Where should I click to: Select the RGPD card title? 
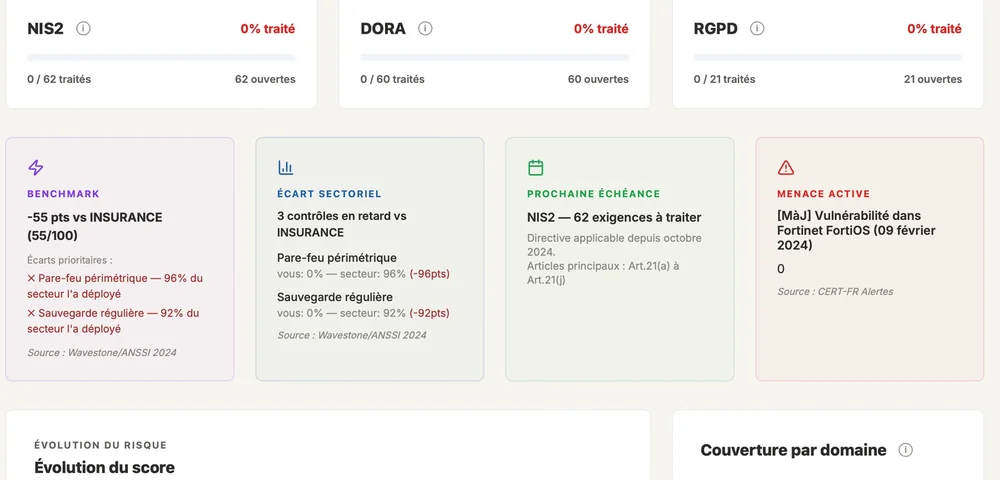point(716,29)
